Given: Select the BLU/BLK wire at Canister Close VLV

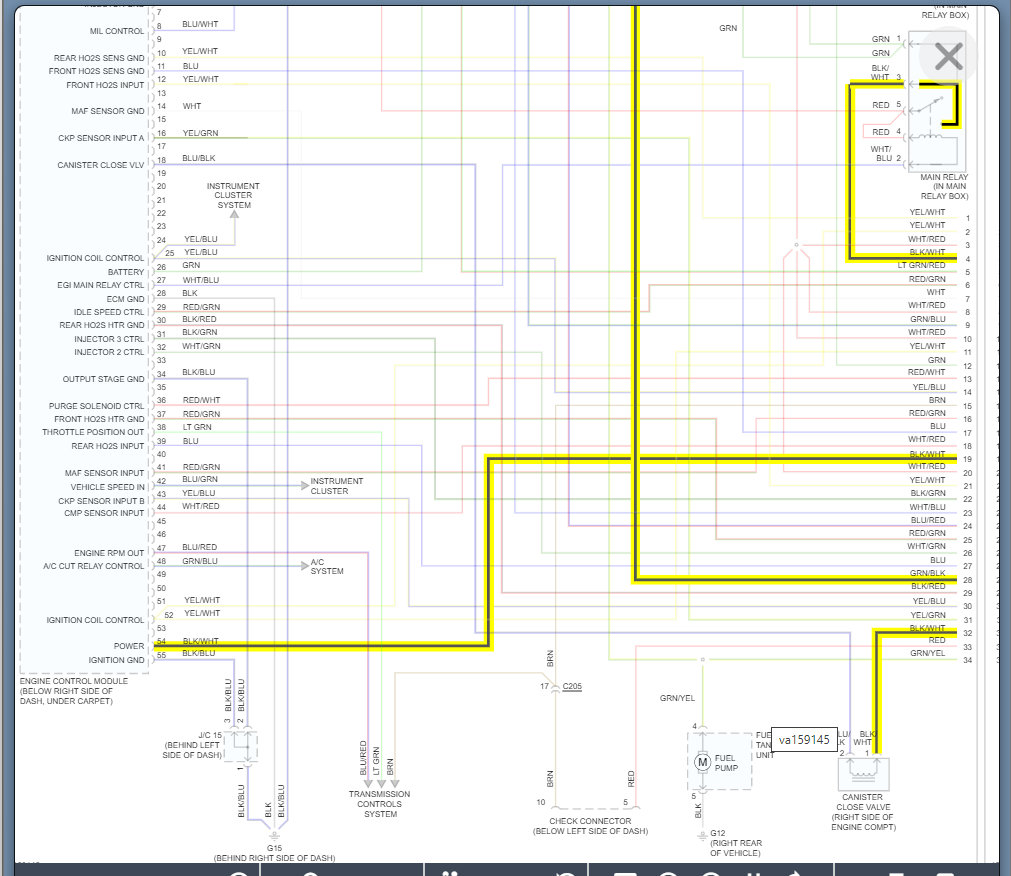Looking at the screenshot, I should (199, 158).
